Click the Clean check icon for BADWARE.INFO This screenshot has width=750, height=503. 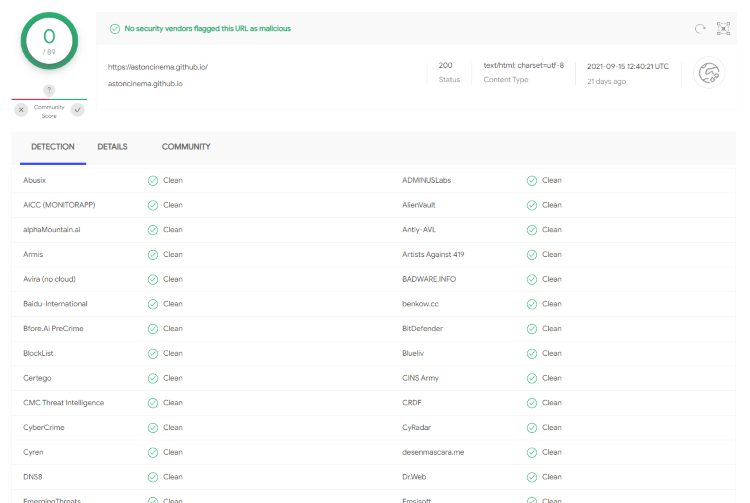click(x=532, y=280)
